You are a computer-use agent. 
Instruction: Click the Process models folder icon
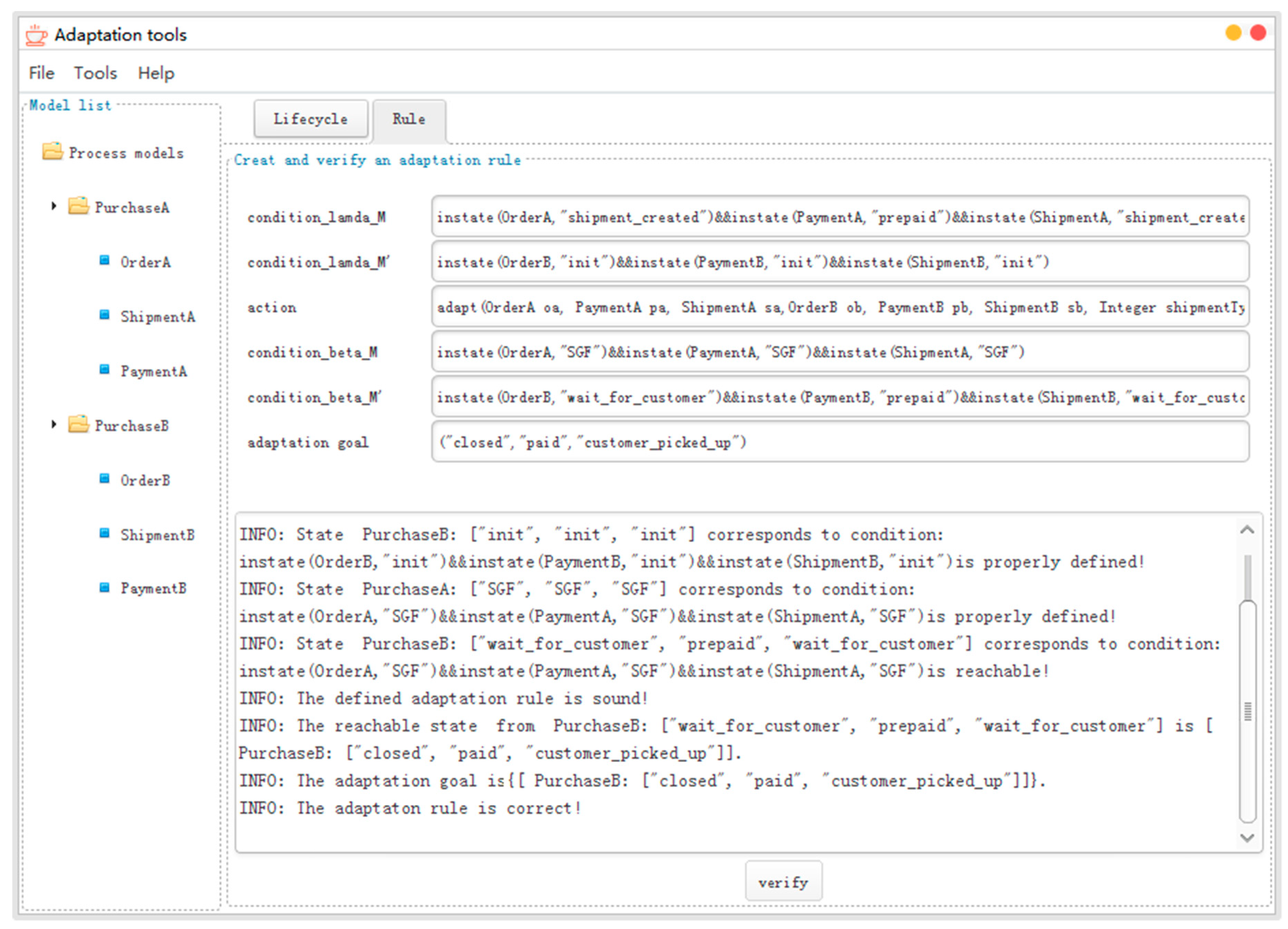pyautogui.click(x=52, y=152)
